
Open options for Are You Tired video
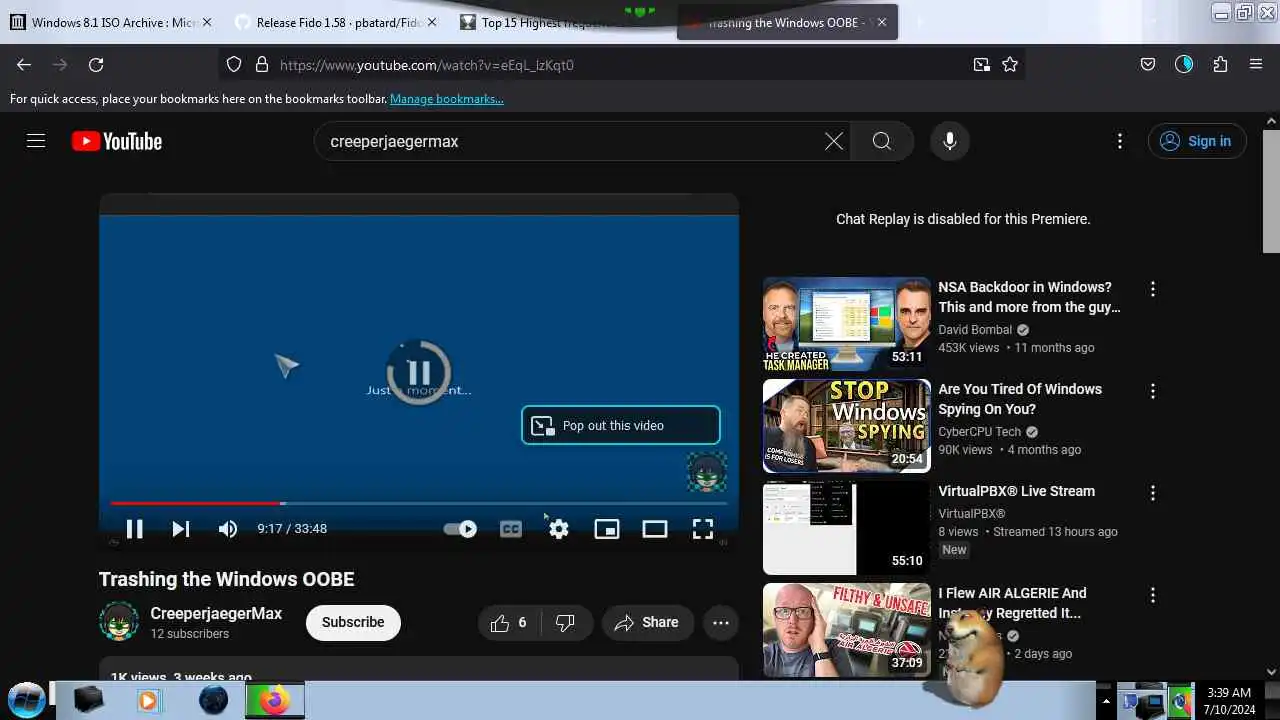[x=1153, y=391]
